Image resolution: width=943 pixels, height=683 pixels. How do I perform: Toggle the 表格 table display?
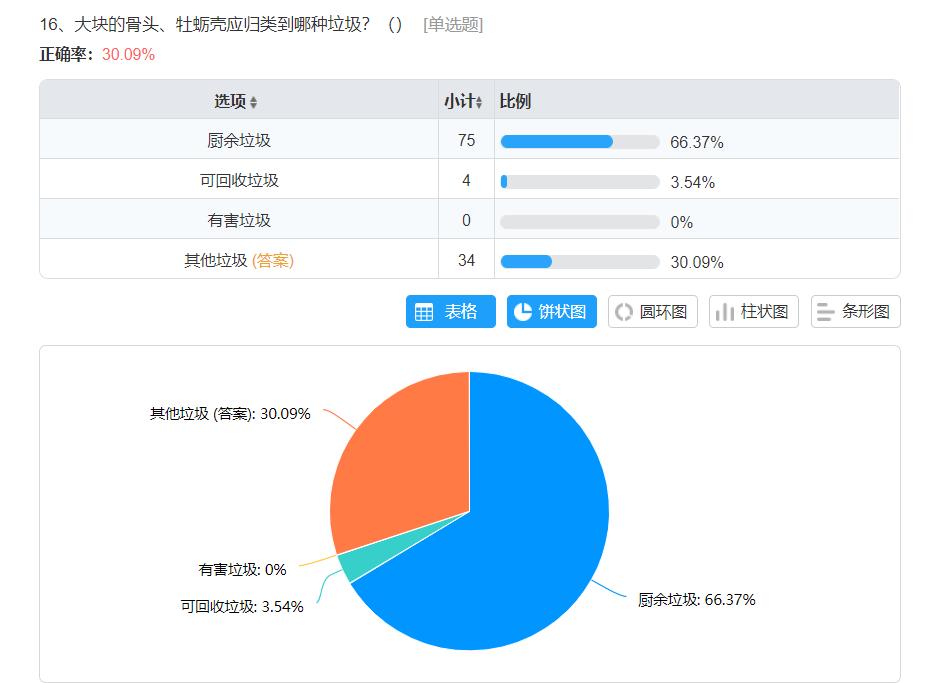tap(450, 312)
